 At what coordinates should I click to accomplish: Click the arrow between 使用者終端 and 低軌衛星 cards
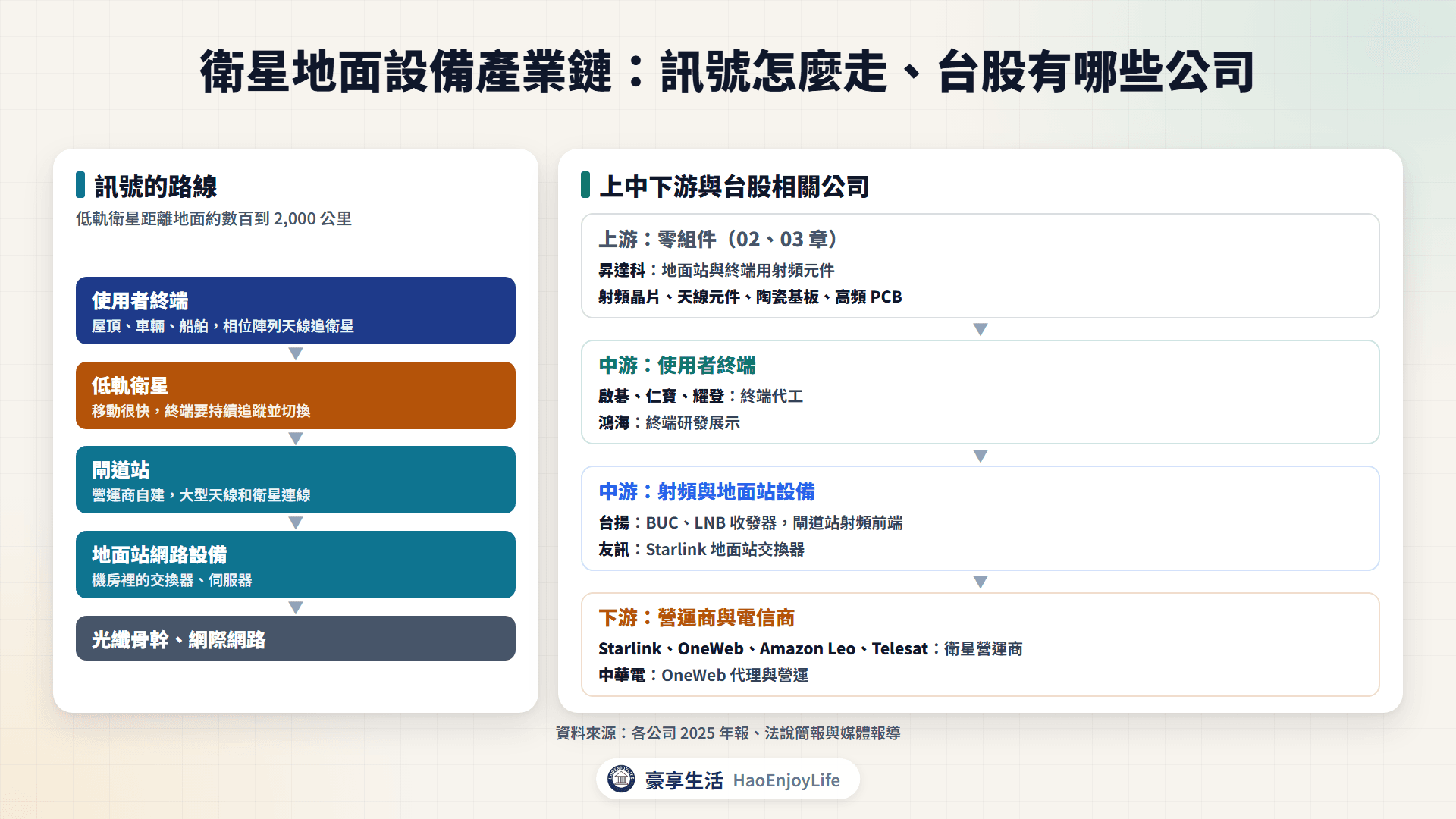coord(296,353)
